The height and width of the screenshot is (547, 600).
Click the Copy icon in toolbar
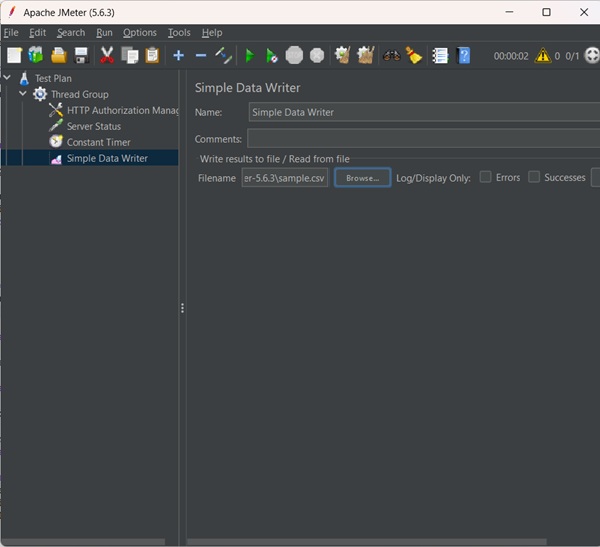click(130, 56)
